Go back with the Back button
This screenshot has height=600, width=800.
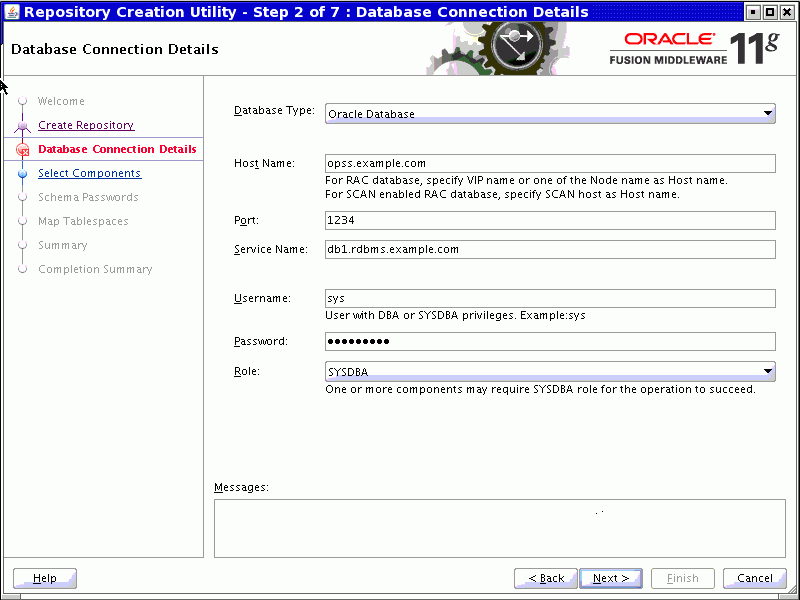(546, 578)
